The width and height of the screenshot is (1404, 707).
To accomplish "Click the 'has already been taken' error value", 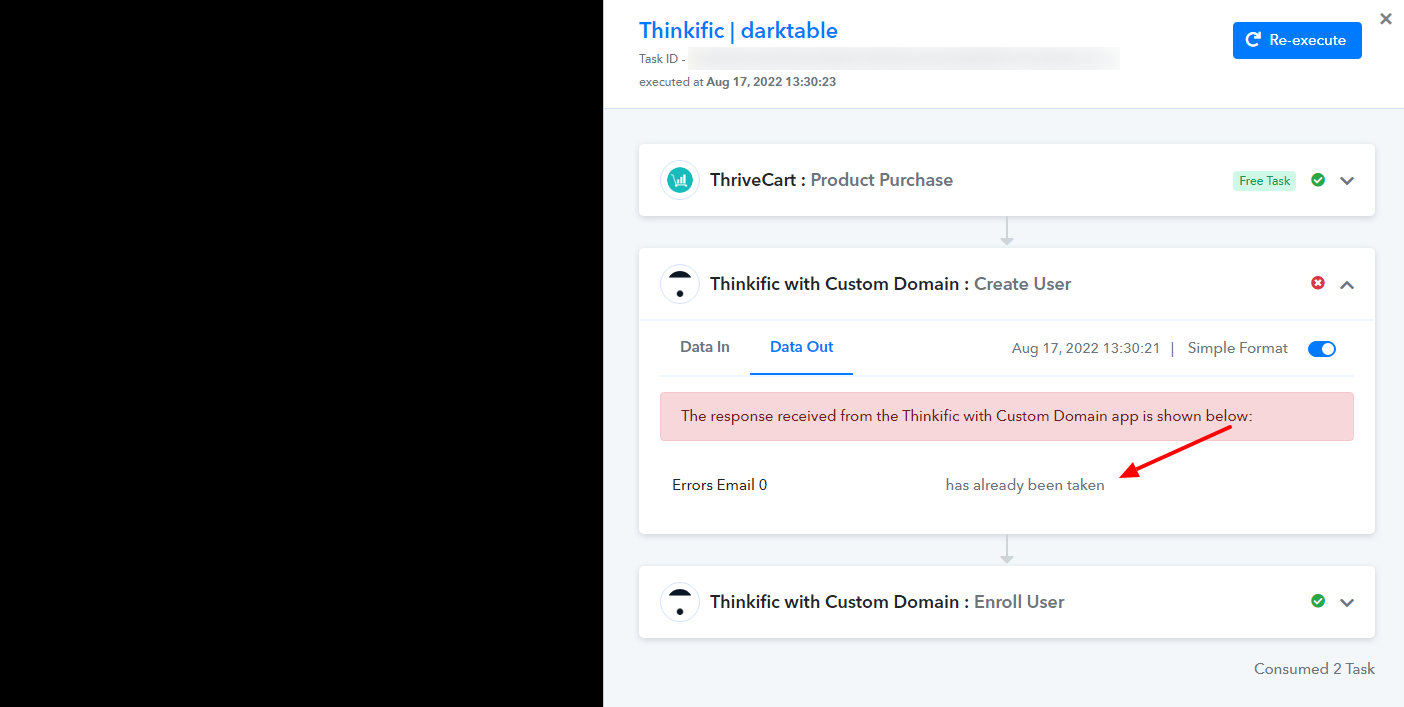I will pyautogui.click(x=1025, y=485).
